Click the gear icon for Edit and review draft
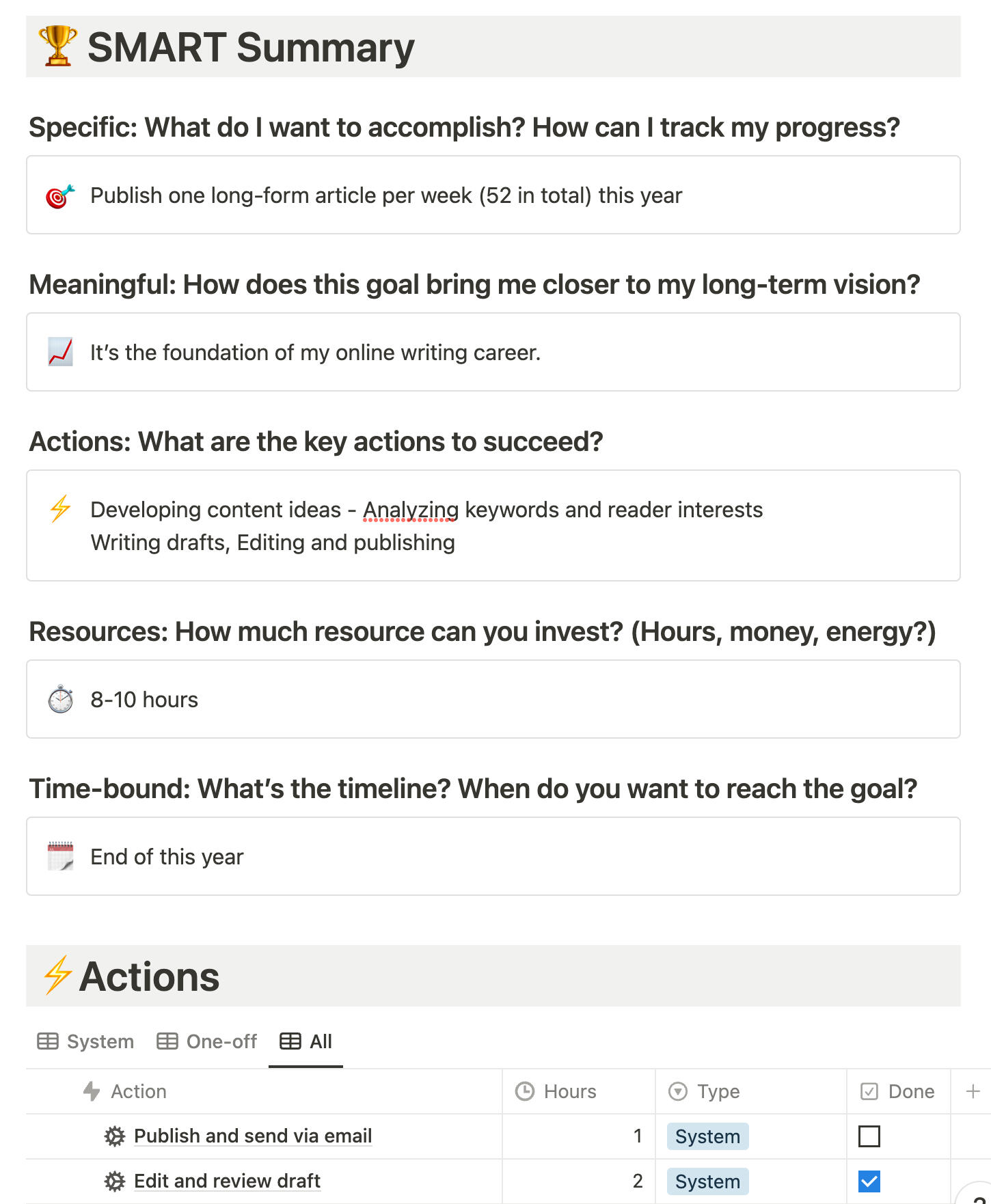 (x=114, y=1181)
